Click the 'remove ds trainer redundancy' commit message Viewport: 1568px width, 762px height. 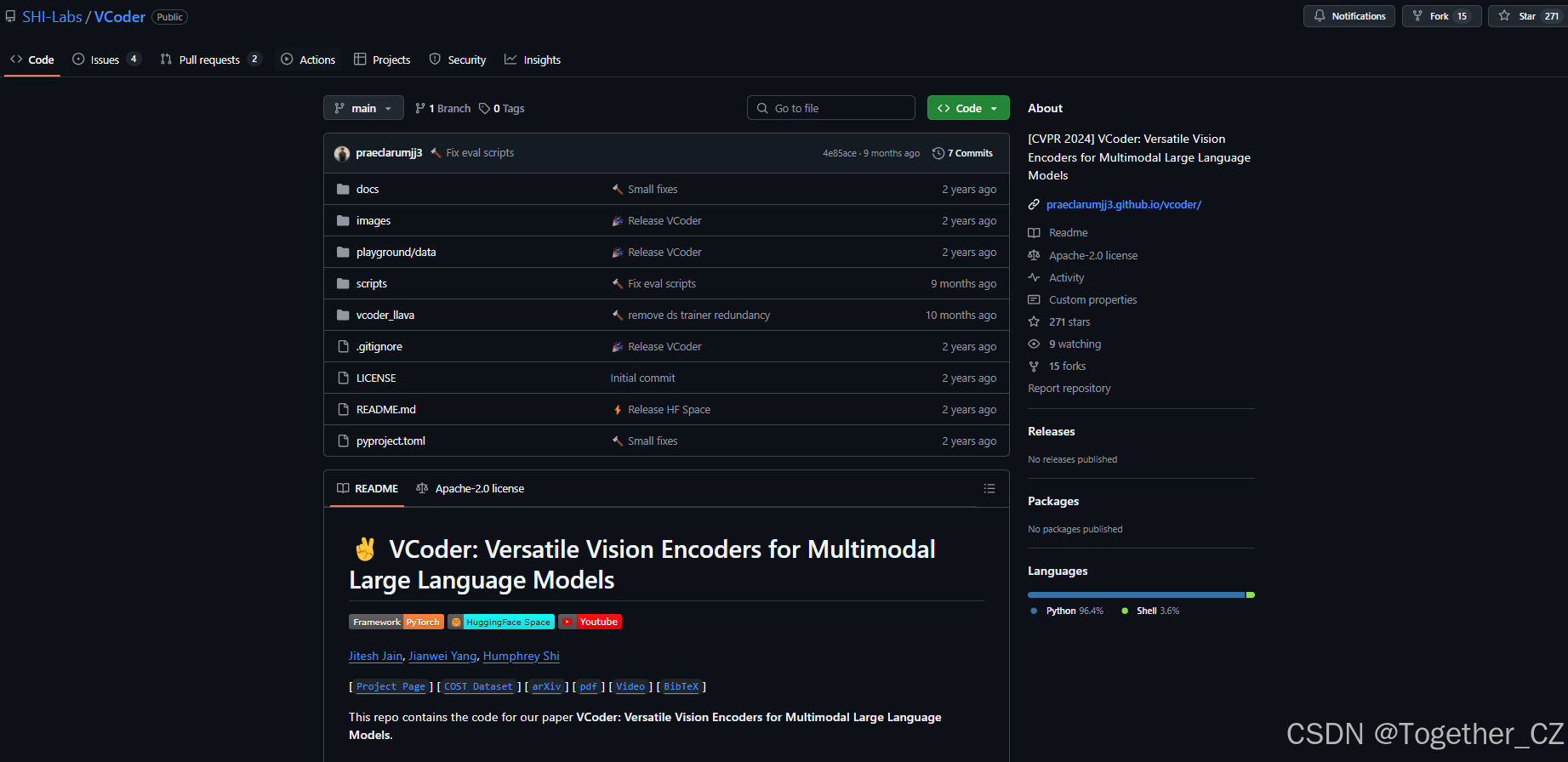click(698, 315)
